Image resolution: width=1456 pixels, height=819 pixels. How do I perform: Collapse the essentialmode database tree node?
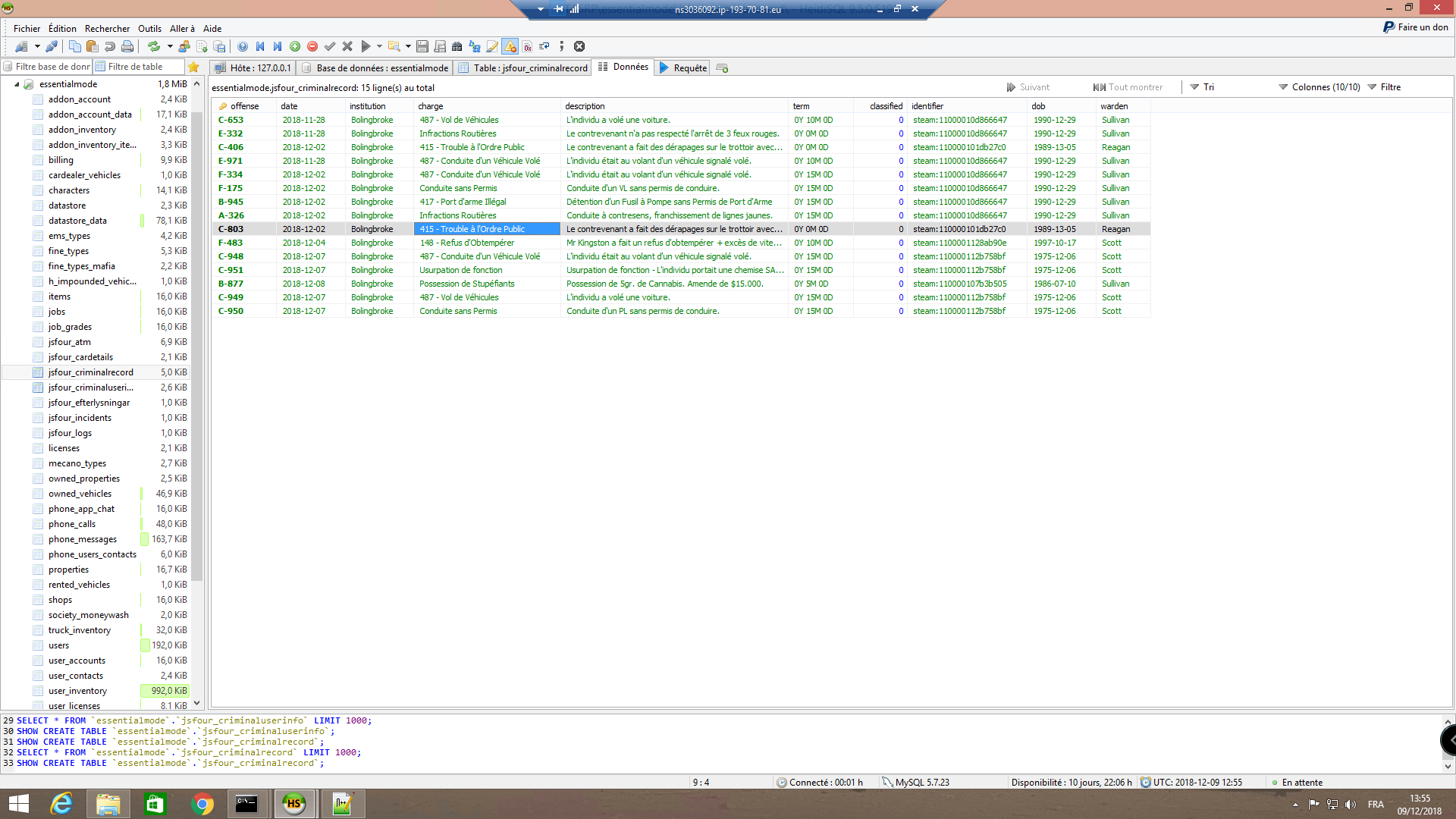[x=18, y=84]
